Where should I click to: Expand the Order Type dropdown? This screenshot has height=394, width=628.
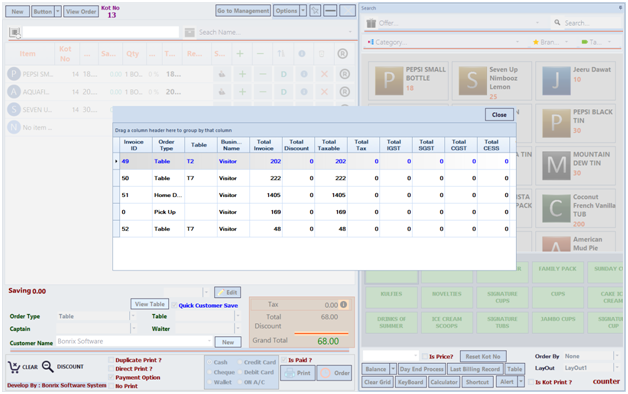(x=133, y=316)
